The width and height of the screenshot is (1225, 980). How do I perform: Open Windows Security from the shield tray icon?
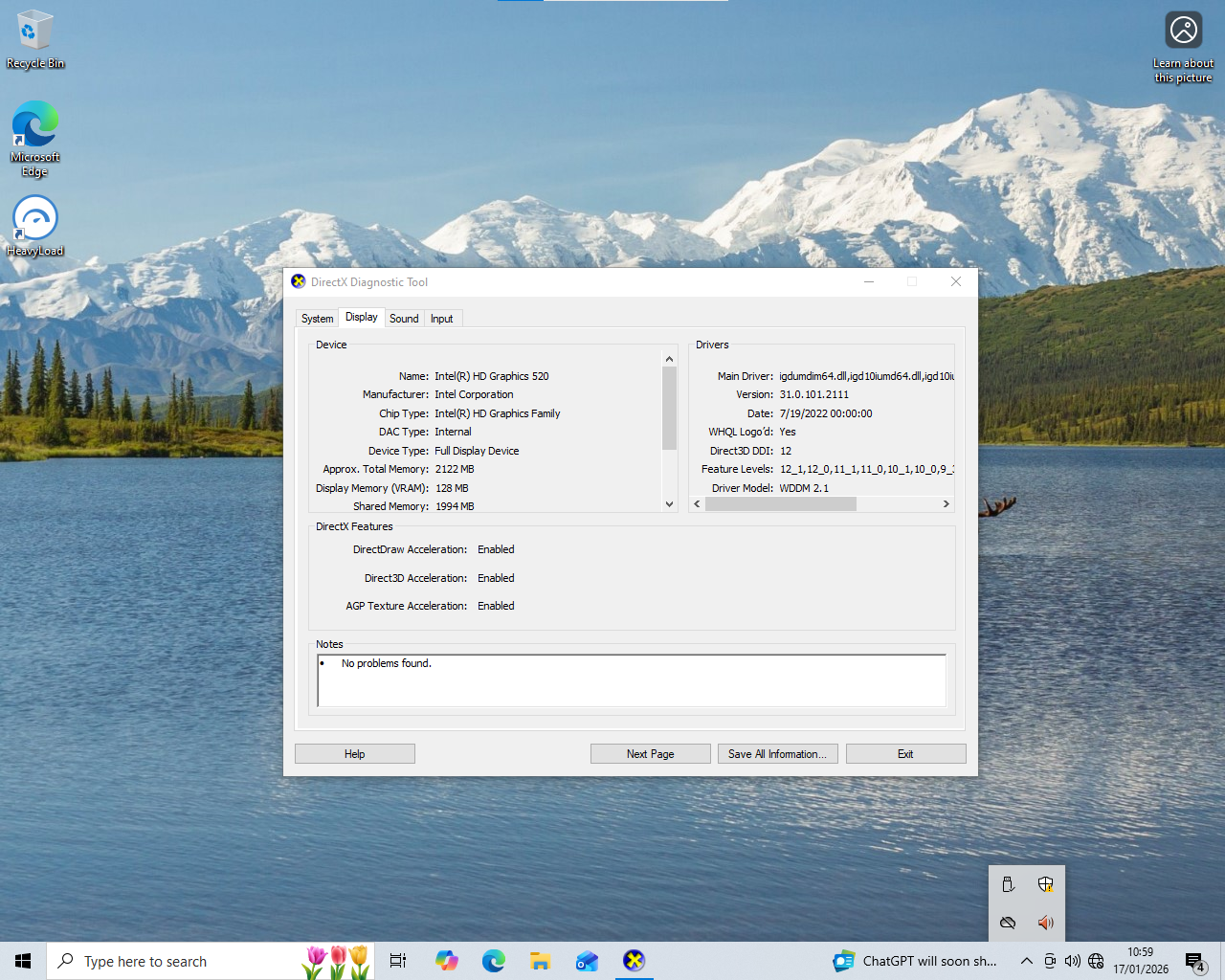pos(1046,884)
